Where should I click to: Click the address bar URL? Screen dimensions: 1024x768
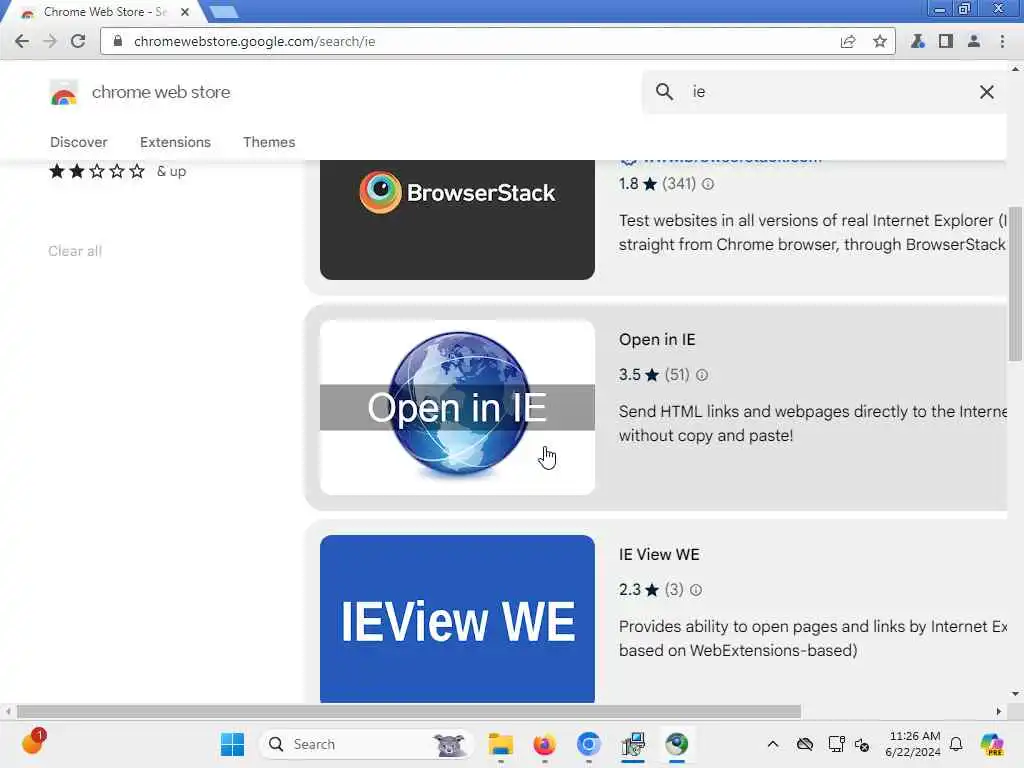(255, 42)
